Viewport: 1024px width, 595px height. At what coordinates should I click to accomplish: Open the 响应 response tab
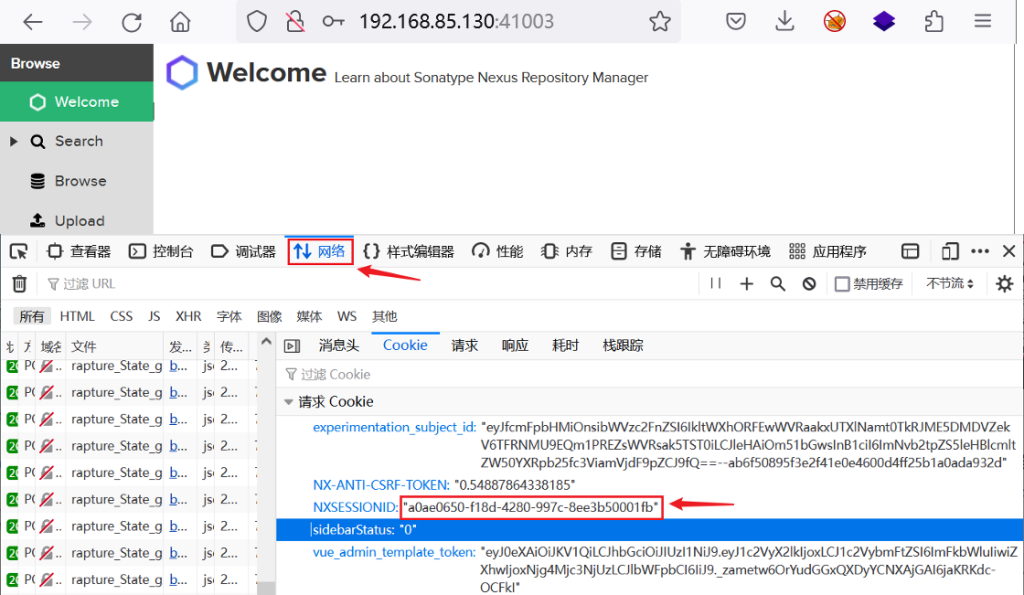515,346
